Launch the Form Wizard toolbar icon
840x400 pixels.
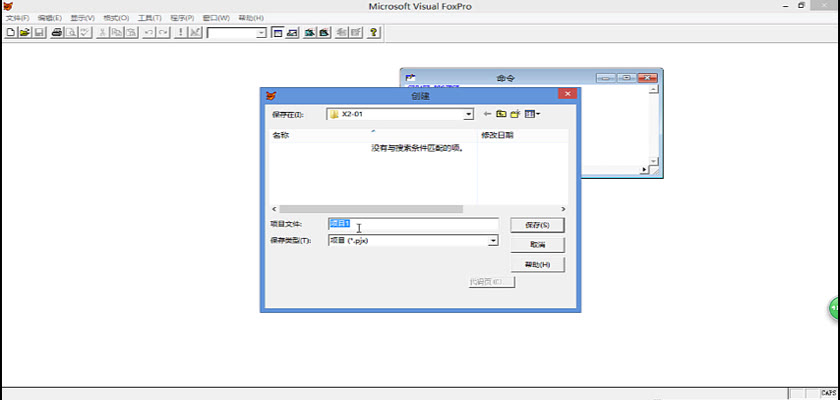click(x=310, y=33)
